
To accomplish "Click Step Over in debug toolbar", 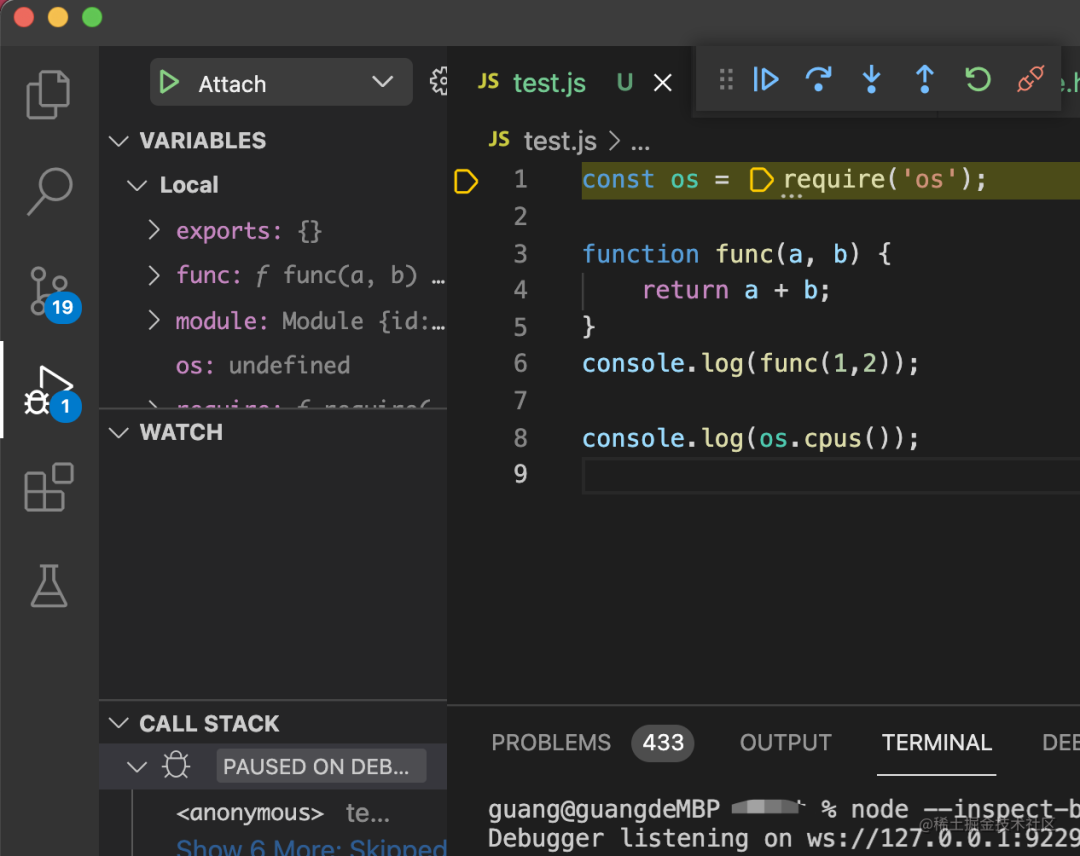I will tap(818, 80).
